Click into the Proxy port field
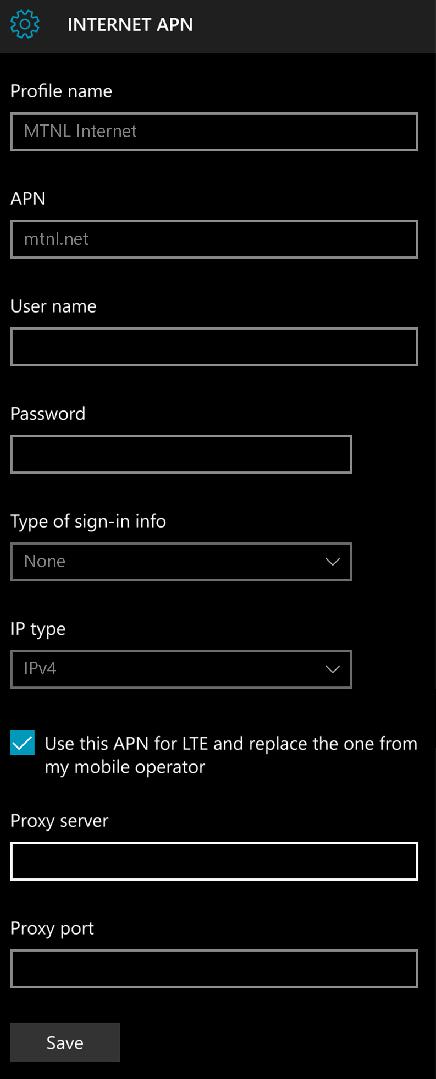This screenshot has height=1079, width=436. [214, 969]
